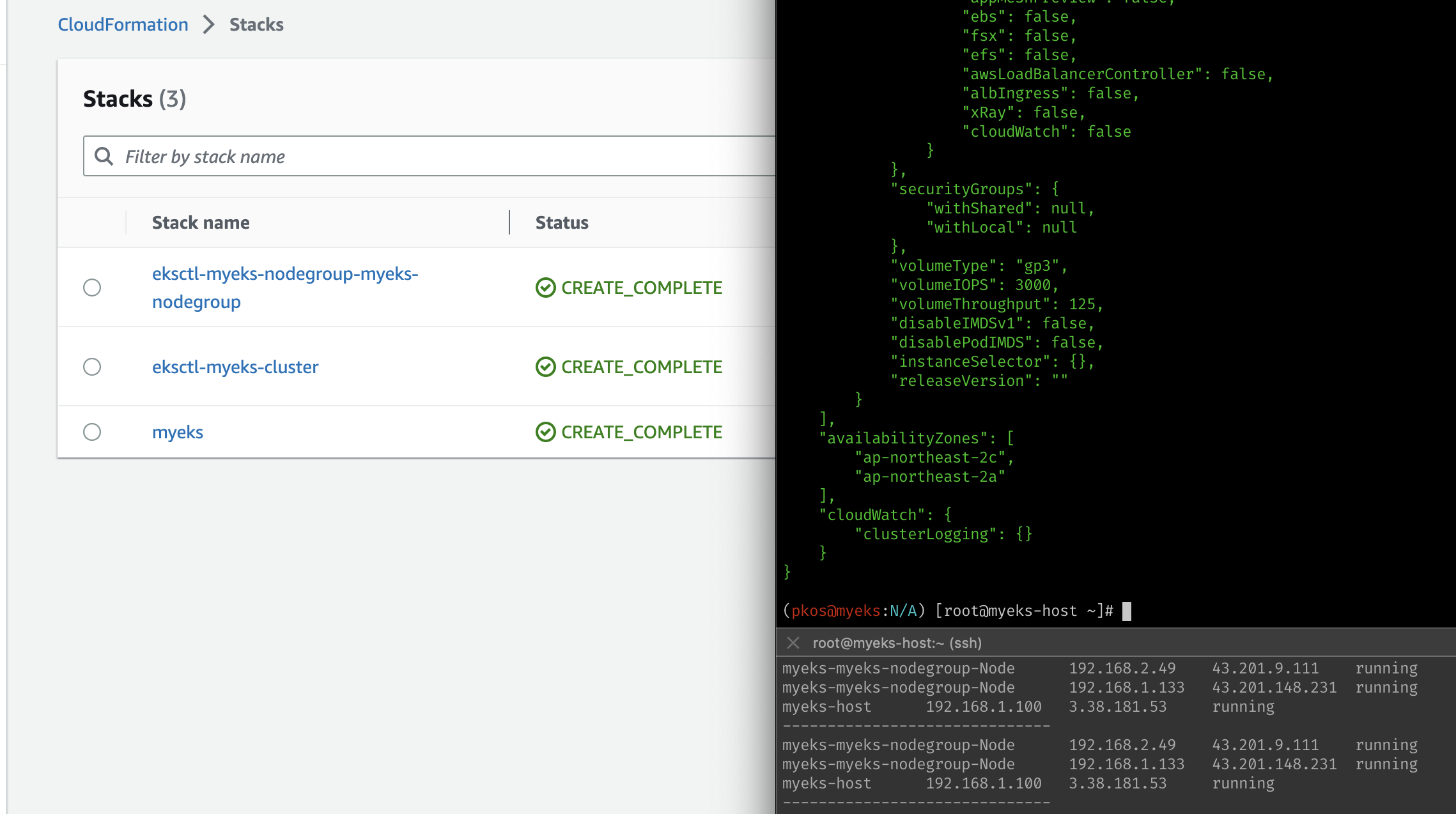
Task: Click "clusterLogging": {} line
Action: (943, 534)
